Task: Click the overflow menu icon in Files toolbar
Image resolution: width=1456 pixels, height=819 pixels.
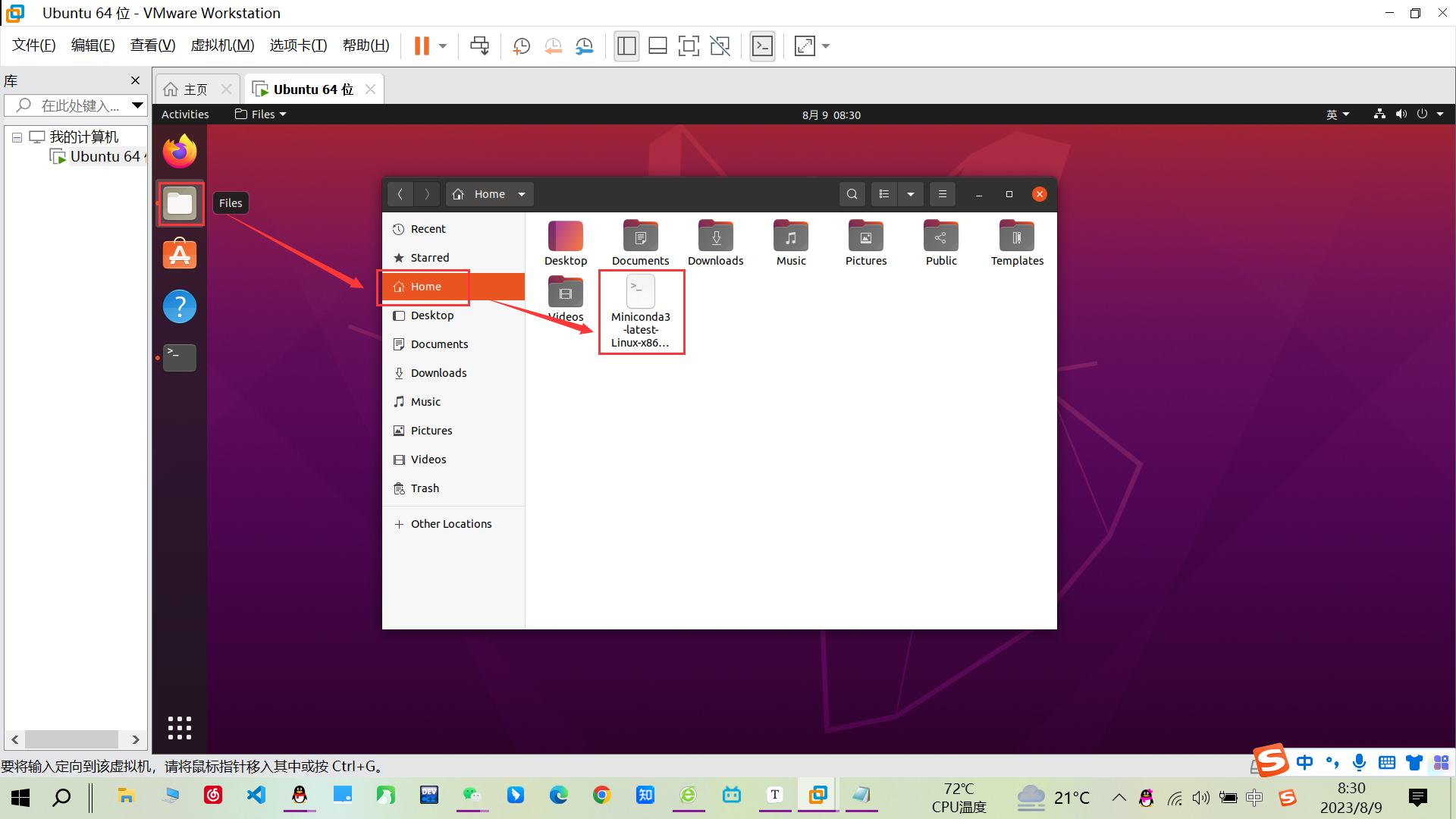Action: (x=940, y=193)
